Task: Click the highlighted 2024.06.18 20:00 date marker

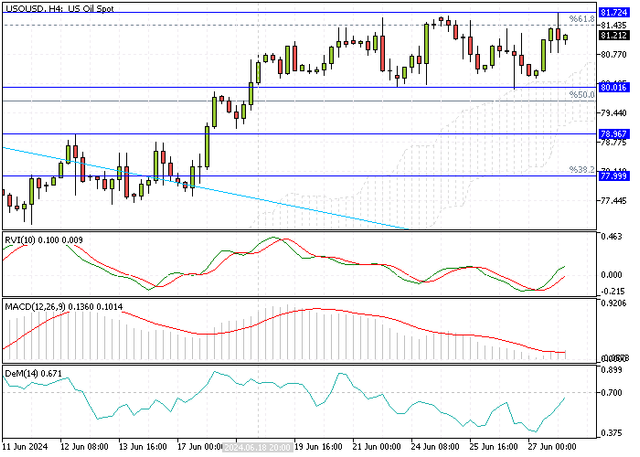Action: (x=258, y=447)
